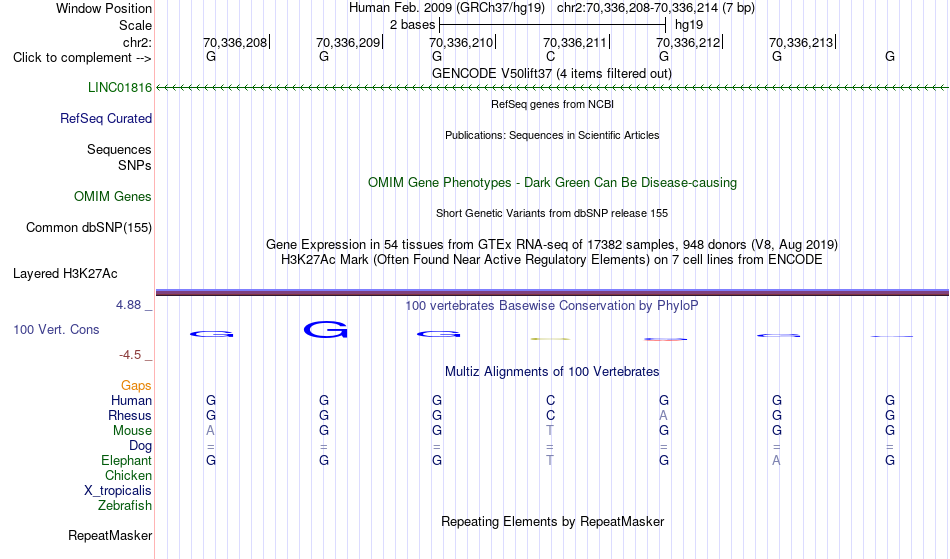Click 'Multiz Alignments of 100 Vertebrates' title
This screenshot has width=950, height=559.
click(552, 371)
